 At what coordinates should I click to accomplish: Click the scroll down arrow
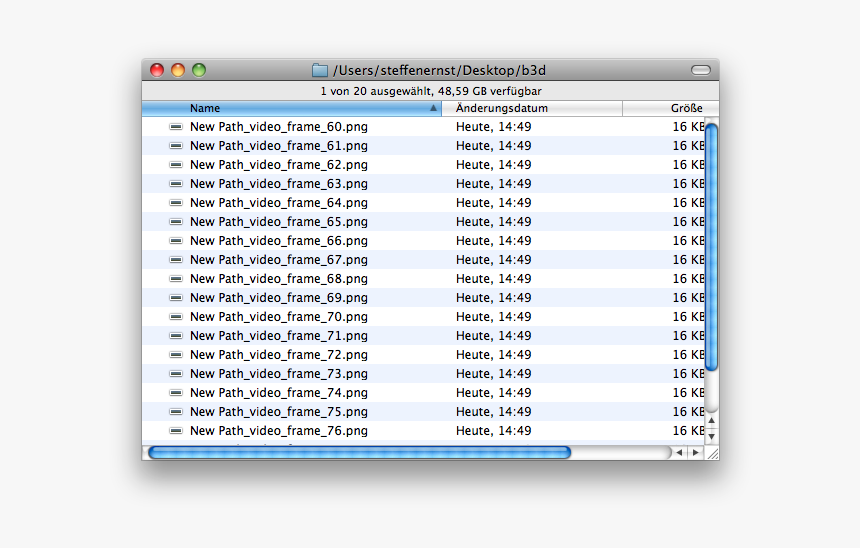coord(711,437)
